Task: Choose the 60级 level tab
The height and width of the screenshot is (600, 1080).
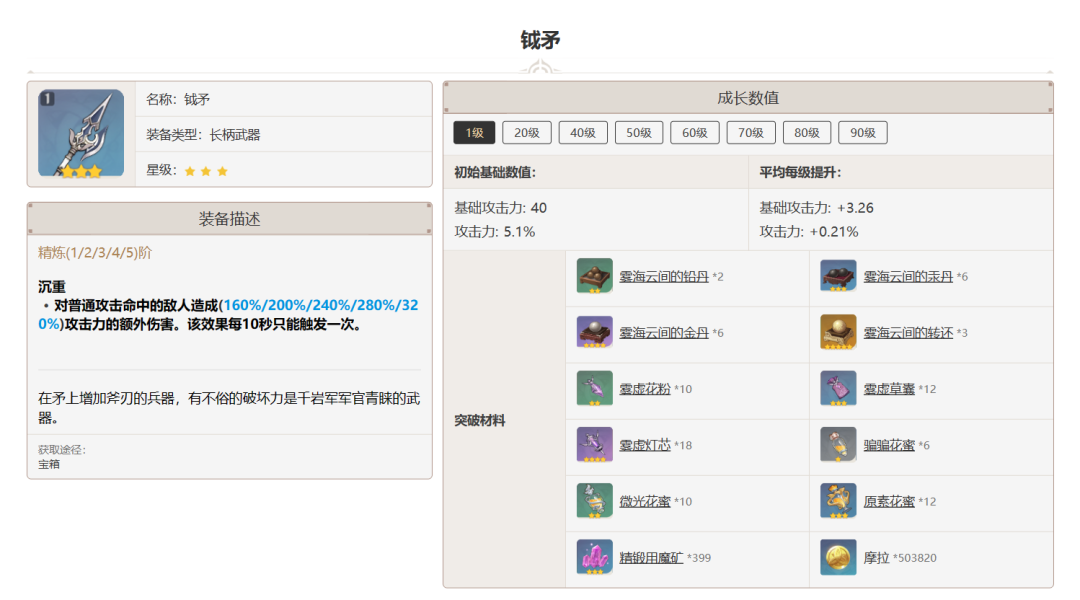Action: point(695,133)
